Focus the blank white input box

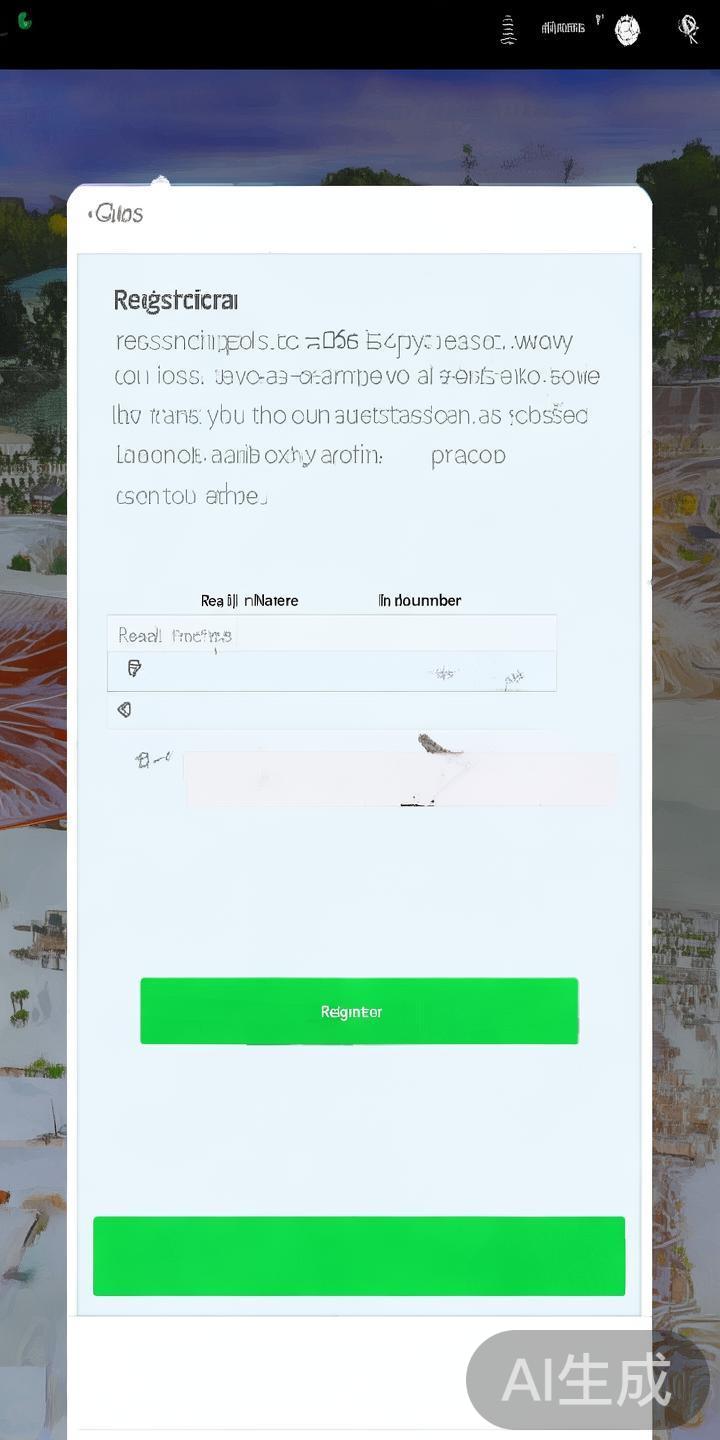400,779
